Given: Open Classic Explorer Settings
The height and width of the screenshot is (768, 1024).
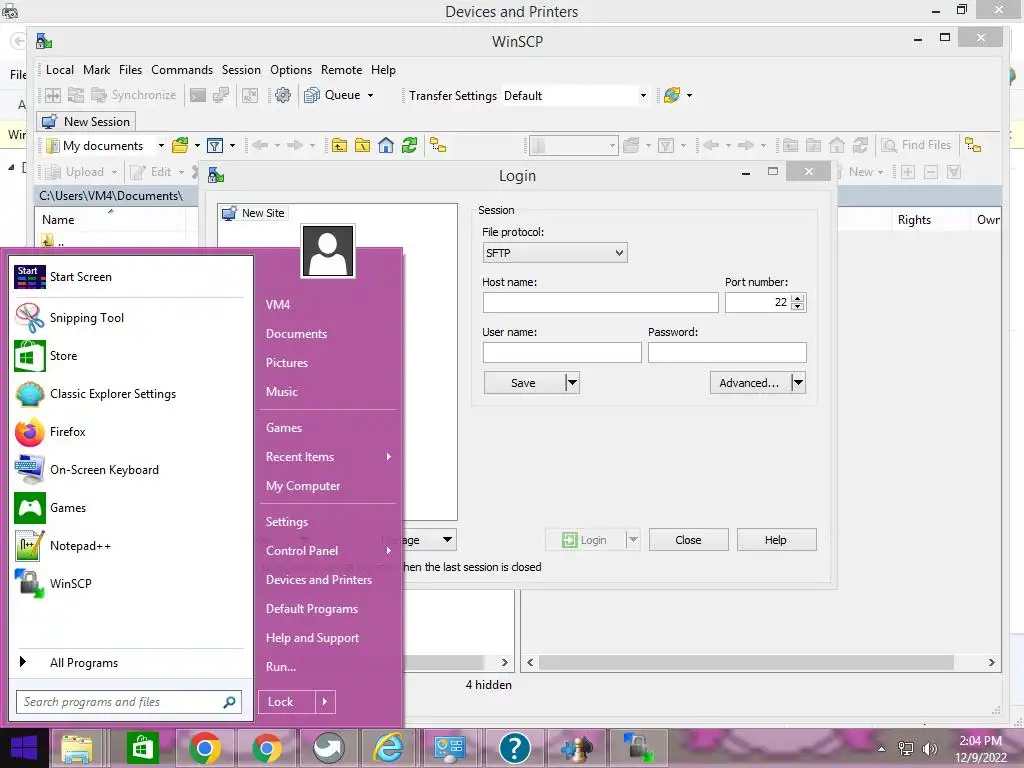Looking at the screenshot, I should tap(129, 394).
